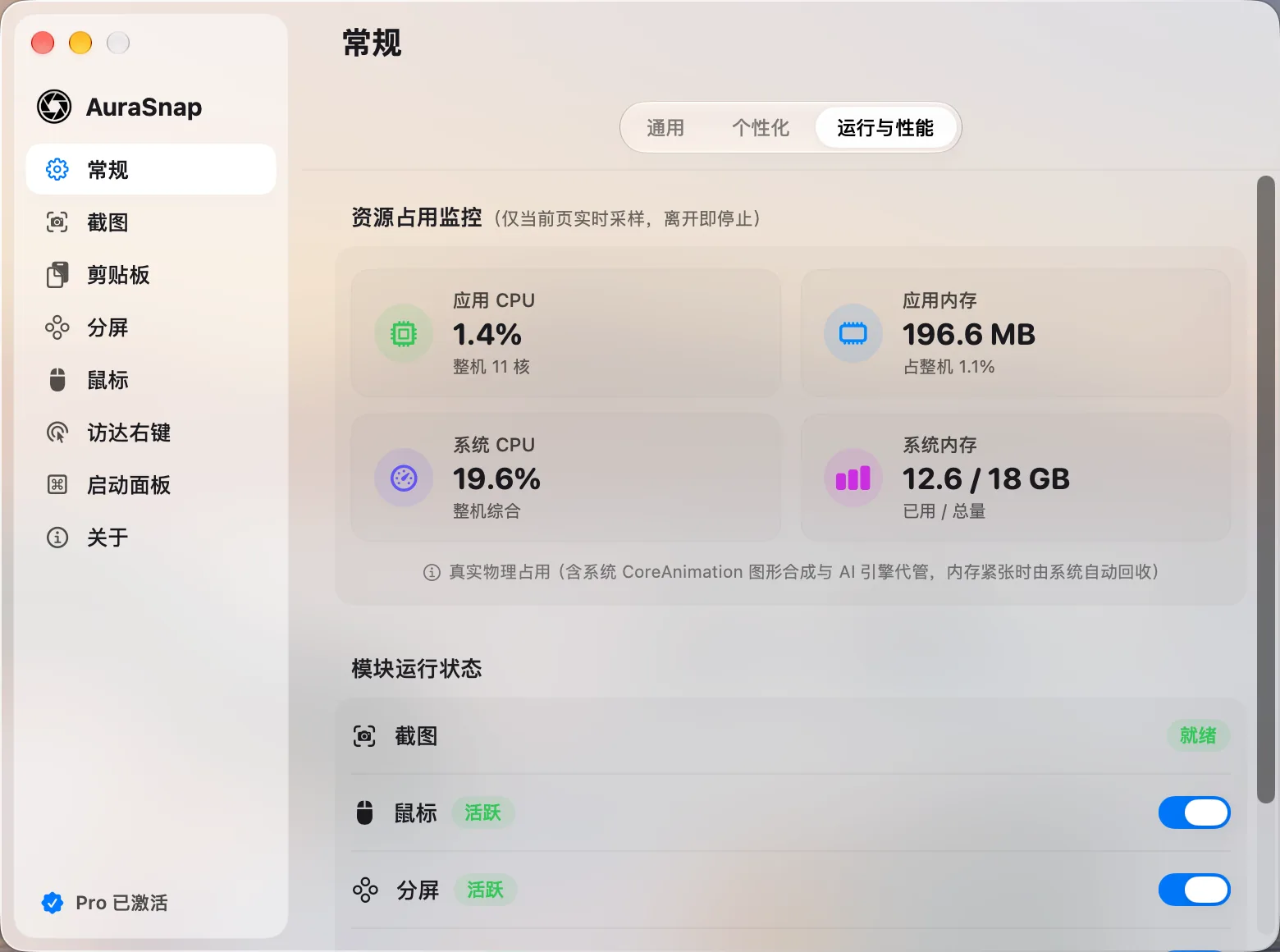Click the 整机综合 caption

487,511
